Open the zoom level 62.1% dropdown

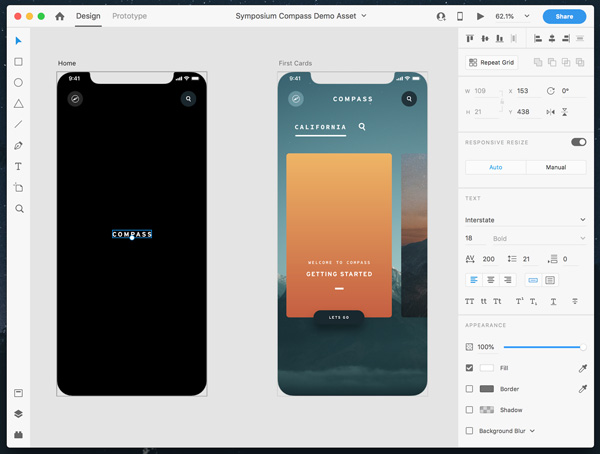pyautogui.click(x=511, y=16)
